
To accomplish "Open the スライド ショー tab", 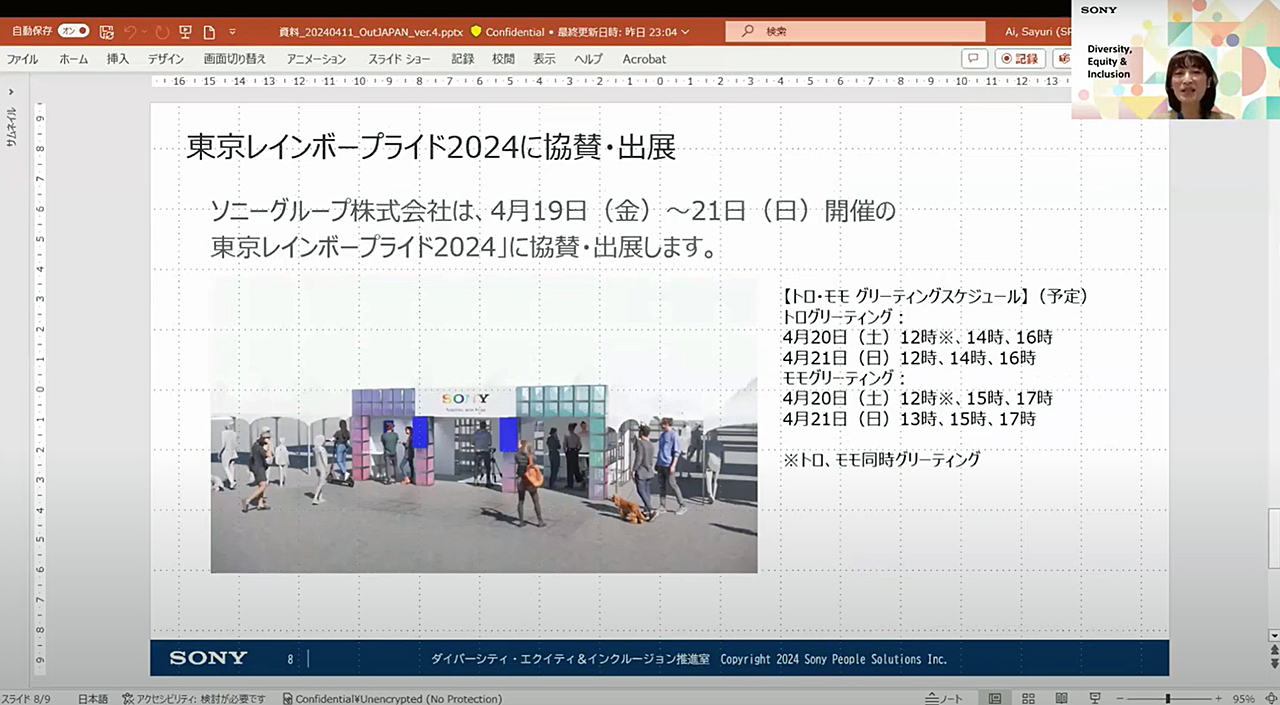I will click(x=399, y=59).
